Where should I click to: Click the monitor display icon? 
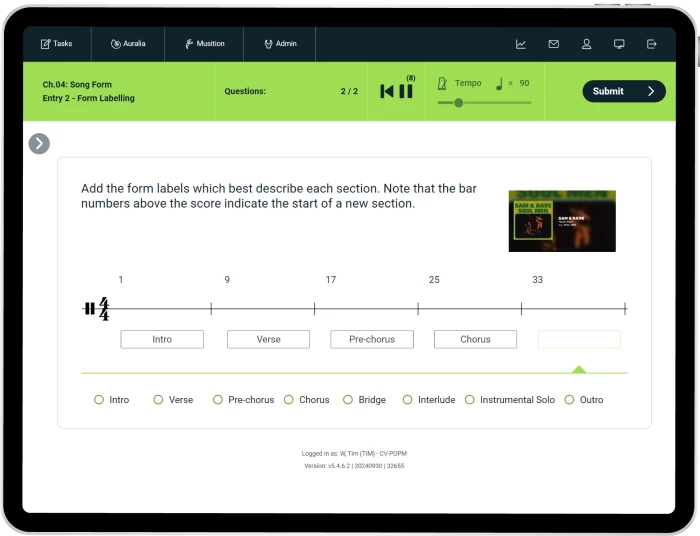click(619, 44)
